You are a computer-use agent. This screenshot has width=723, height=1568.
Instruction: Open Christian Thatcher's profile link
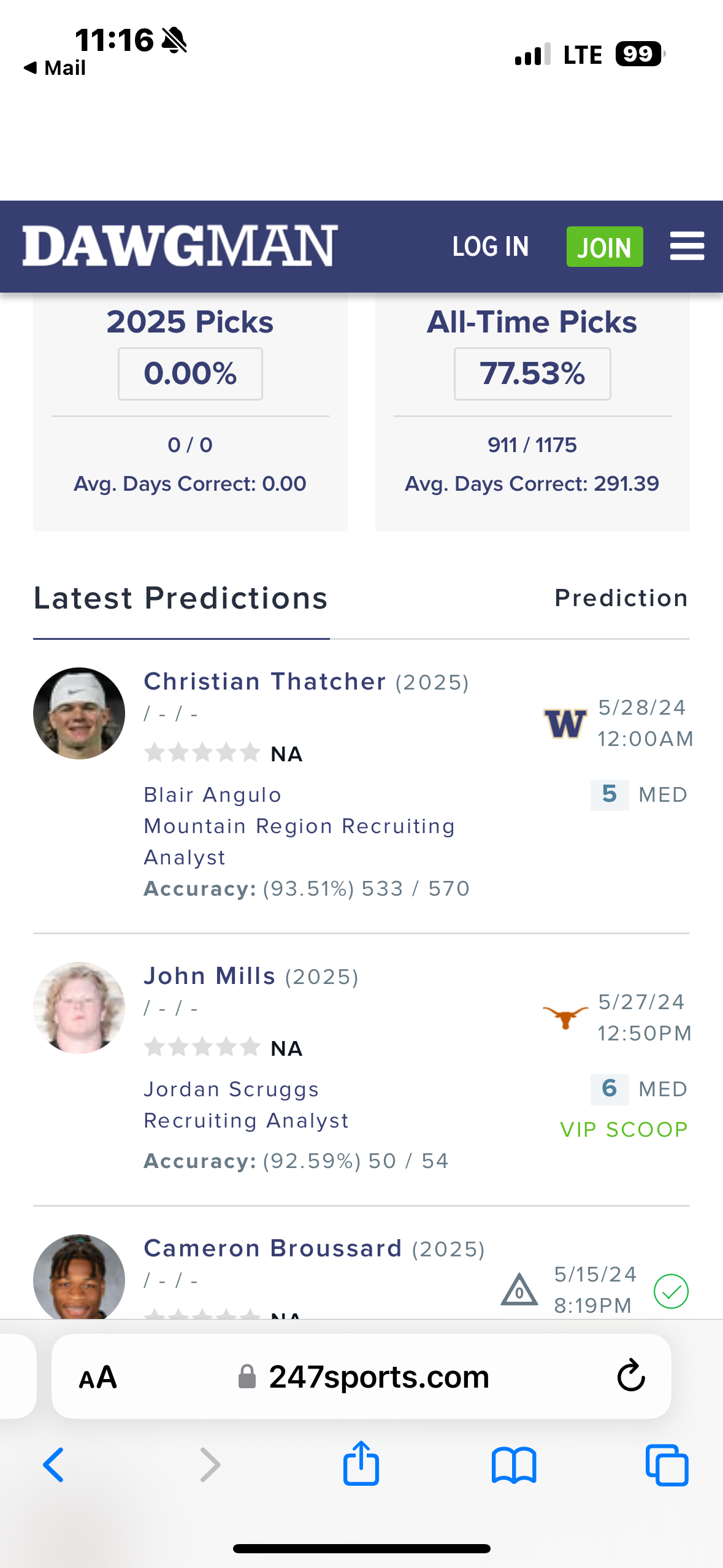point(265,682)
